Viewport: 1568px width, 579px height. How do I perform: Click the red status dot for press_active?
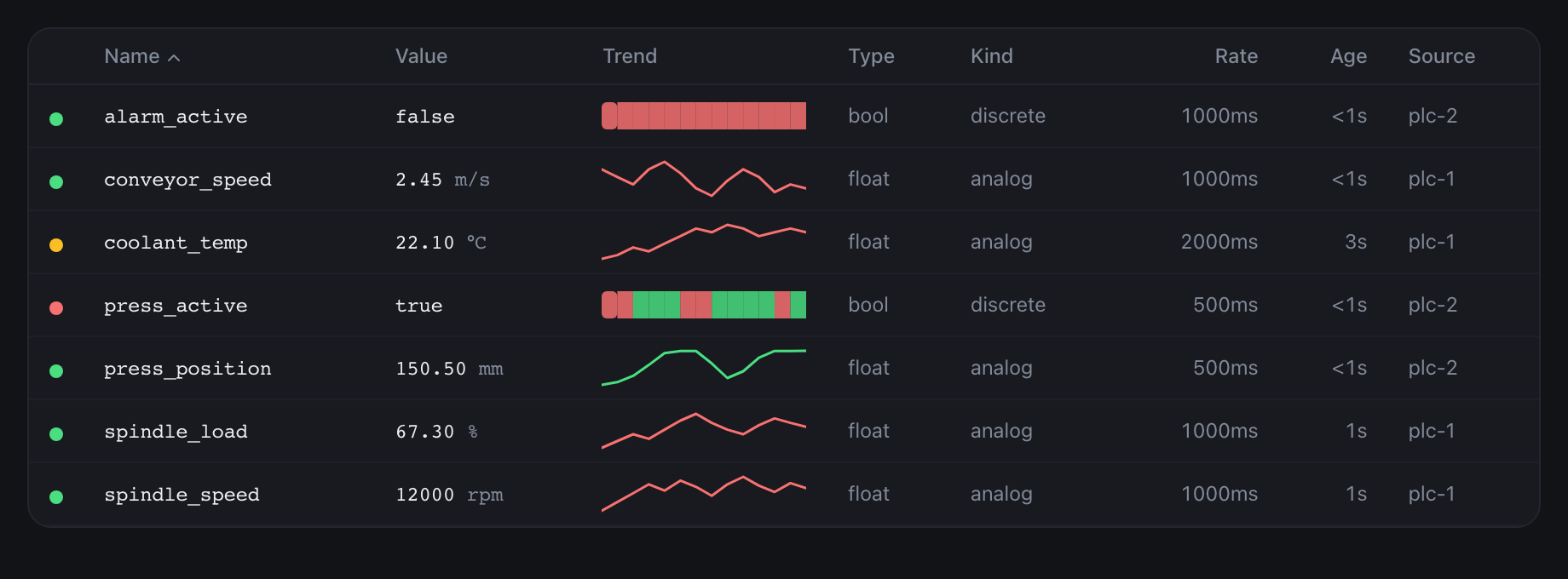56,307
